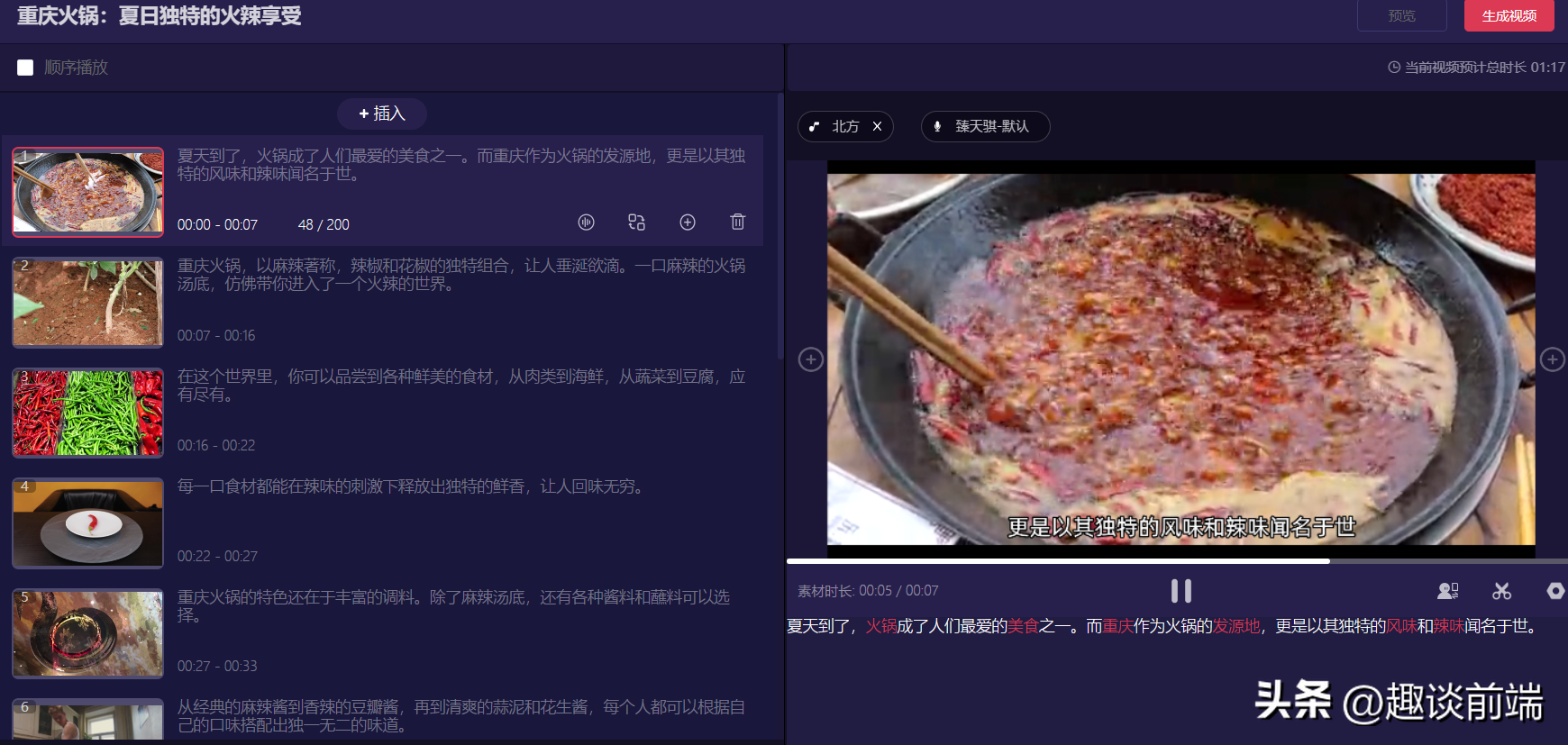Image resolution: width=1568 pixels, height=745 pixels.
Task: Select scene 4 plate with chili thumbnail
Action: tap(87, 523)
